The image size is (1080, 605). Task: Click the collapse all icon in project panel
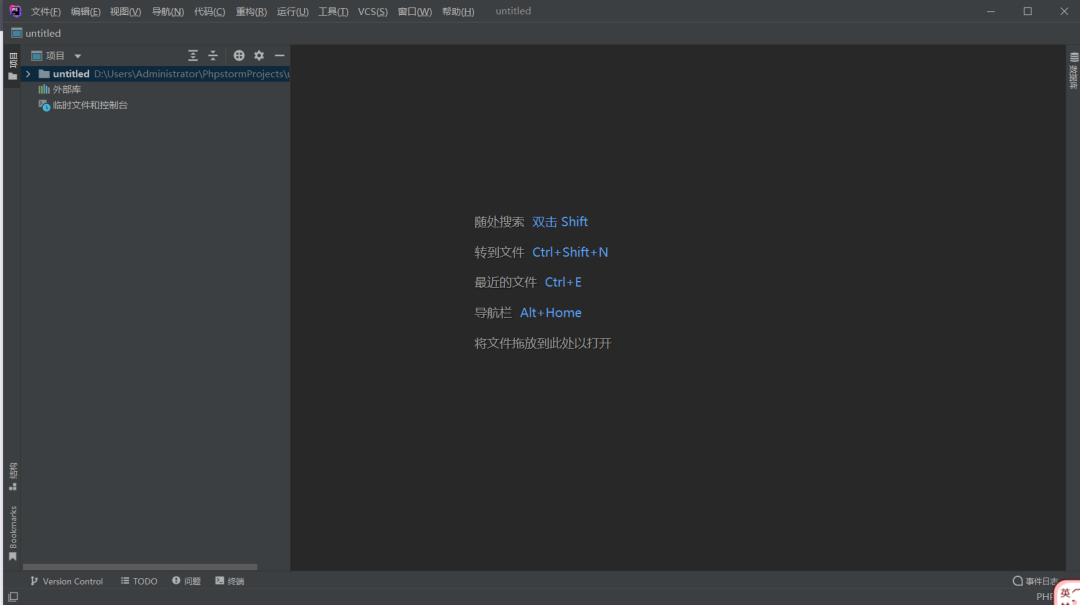(x=213, y=56)
